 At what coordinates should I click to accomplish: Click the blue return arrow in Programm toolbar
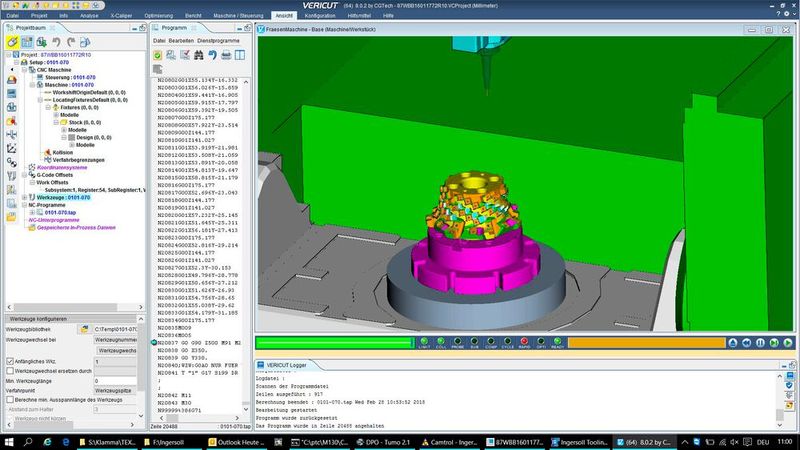[212, 55]
